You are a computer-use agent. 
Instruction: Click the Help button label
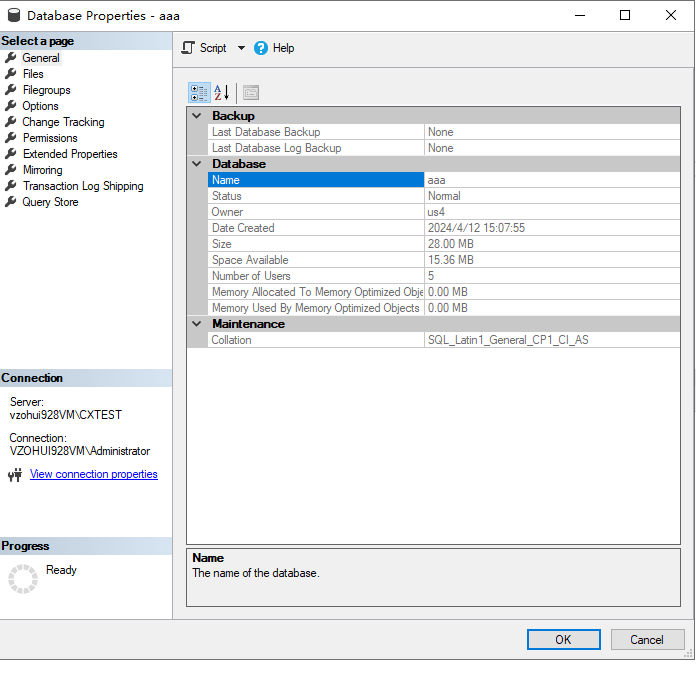(283, 48)
